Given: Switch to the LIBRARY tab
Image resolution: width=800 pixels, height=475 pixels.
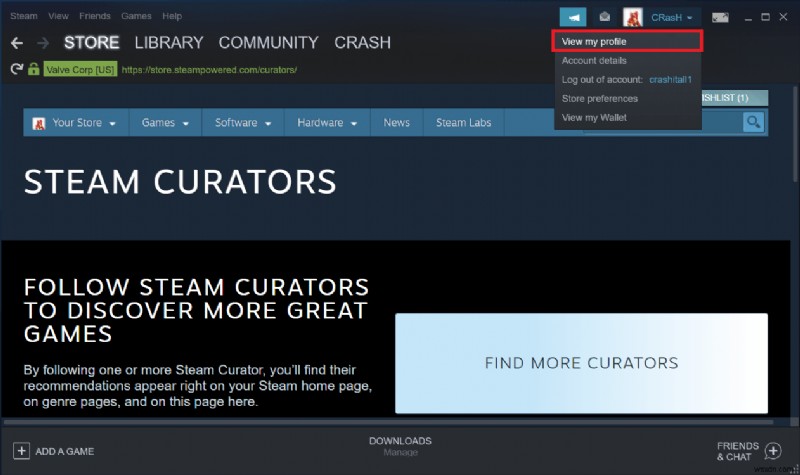Looking at the screenshot, I should pos(169,42).
